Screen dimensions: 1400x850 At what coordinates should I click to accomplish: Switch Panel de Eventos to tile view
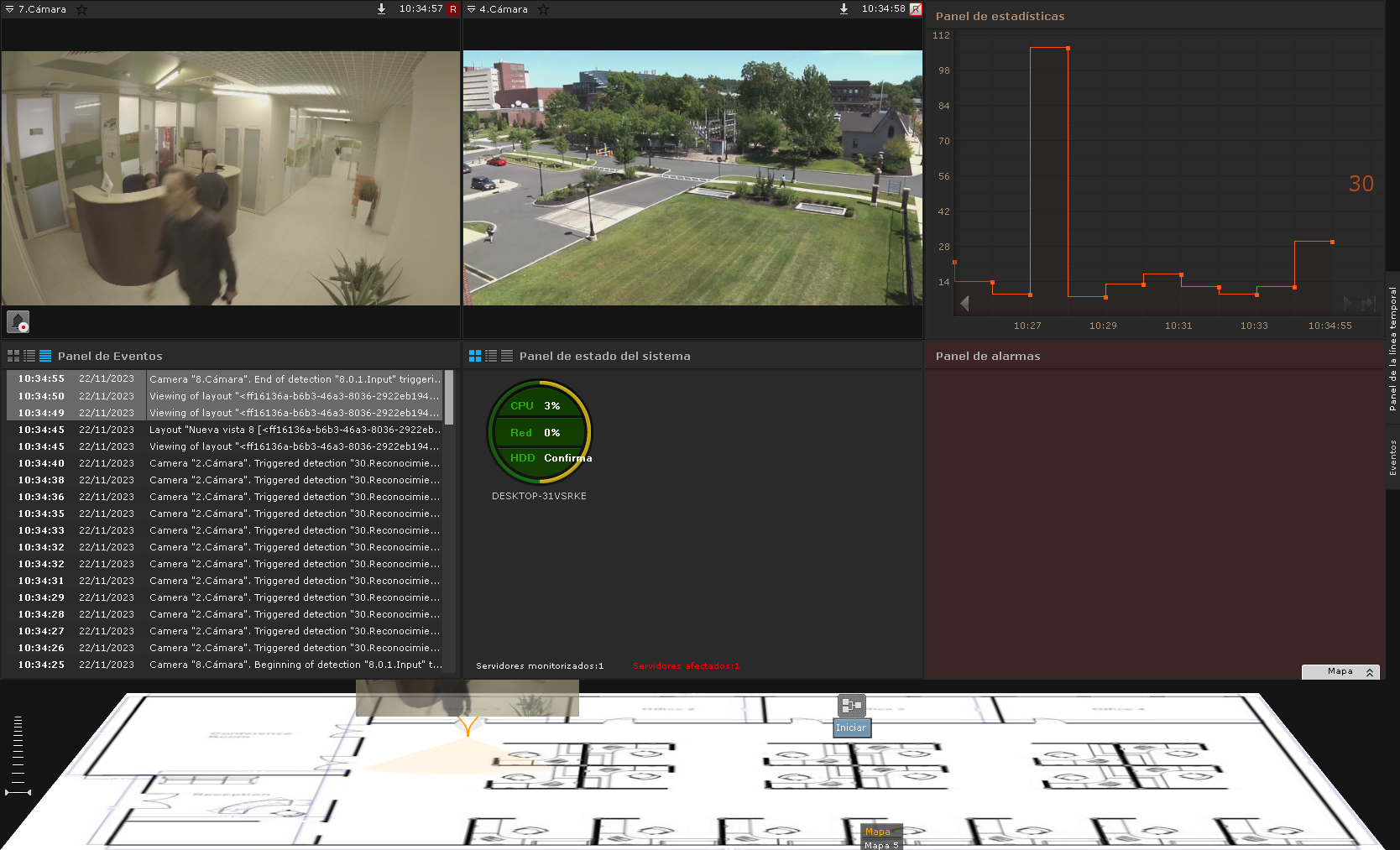13,356
